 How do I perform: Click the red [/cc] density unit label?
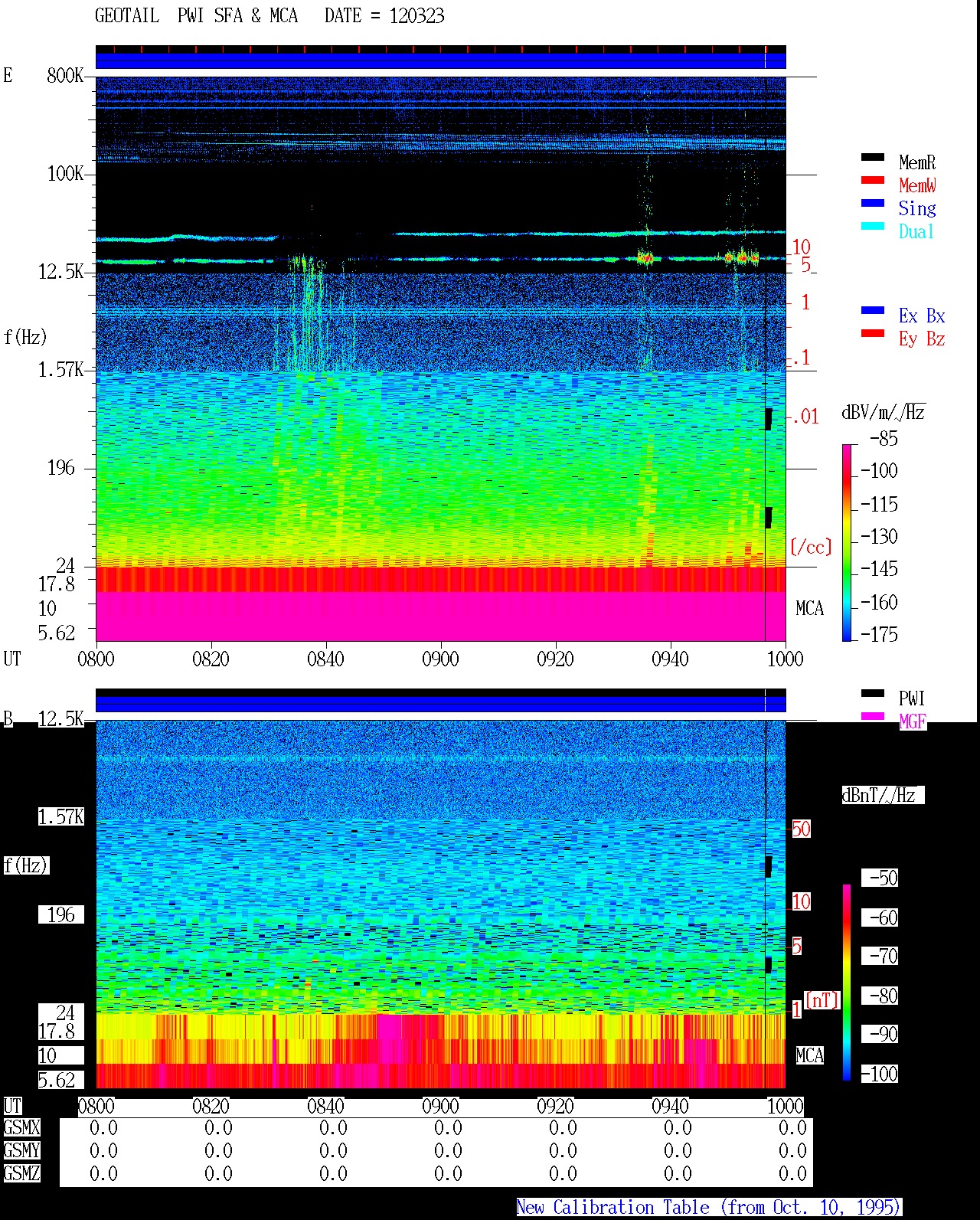tap(811, 547)
